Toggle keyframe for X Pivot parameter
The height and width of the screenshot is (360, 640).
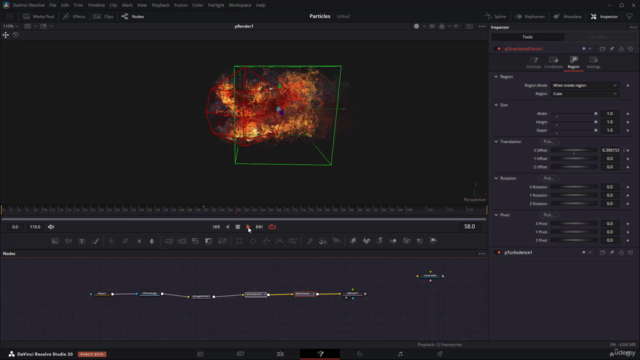pyautogui.click(x=628, y=224)
